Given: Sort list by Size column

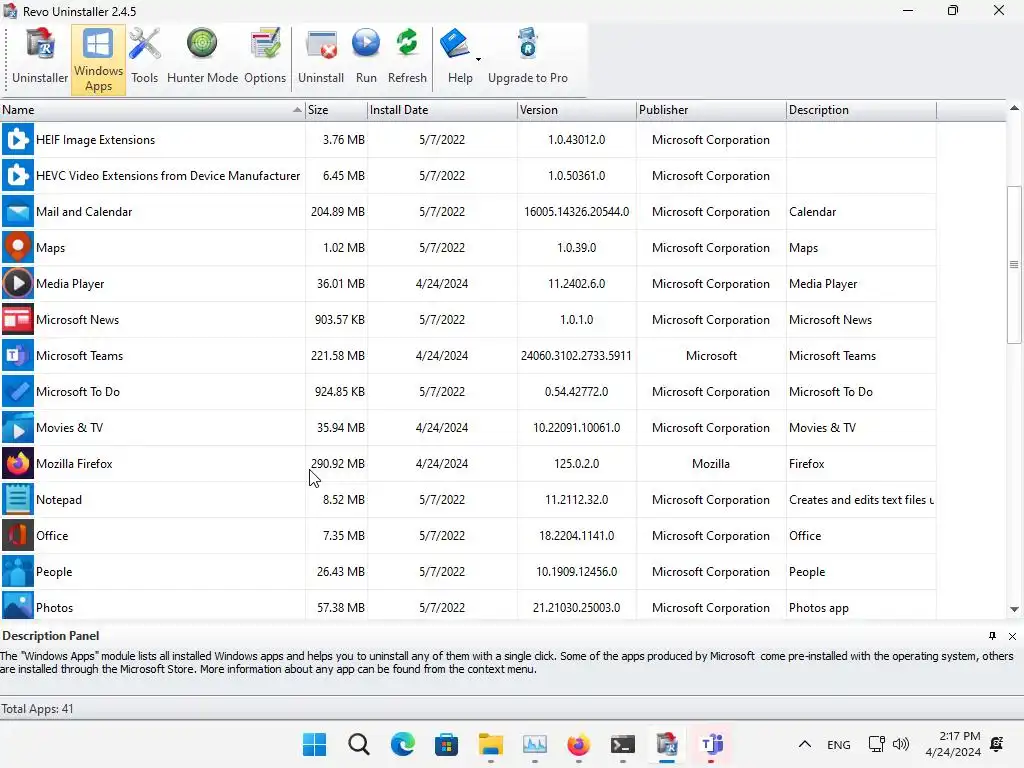Looking at the screenshot, I should [x=336, y=110].
